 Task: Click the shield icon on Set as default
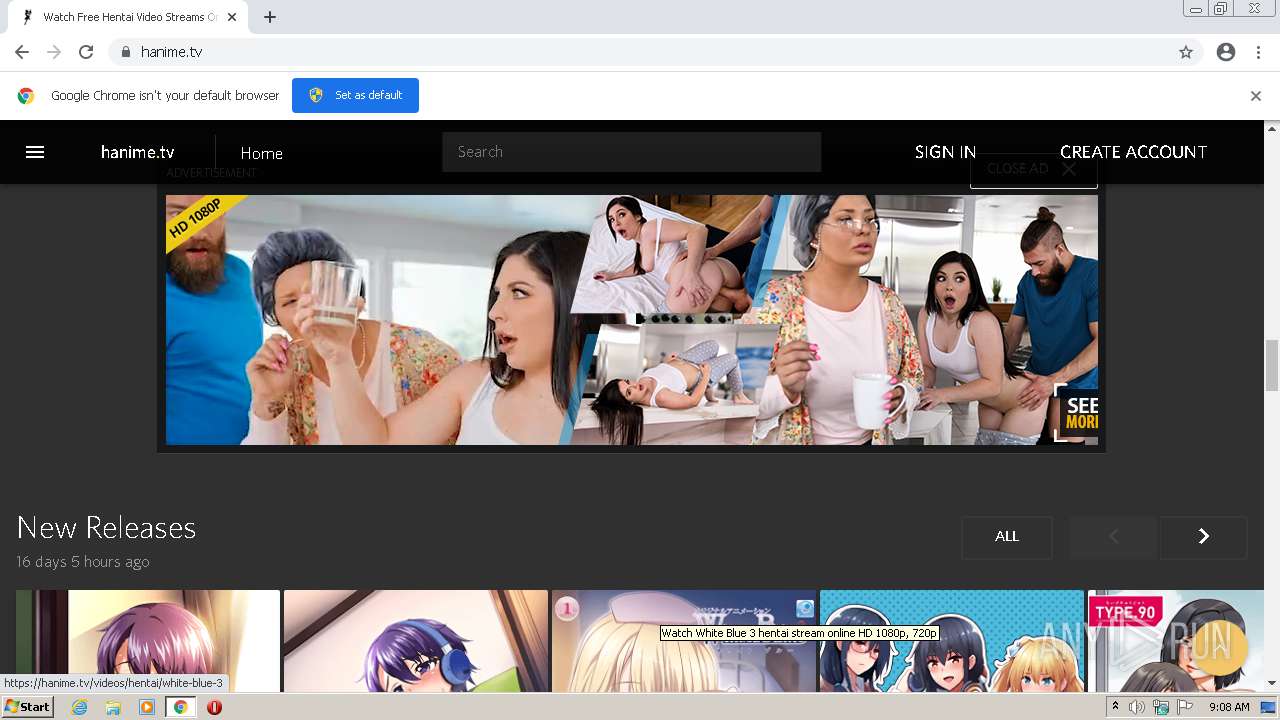316,95
